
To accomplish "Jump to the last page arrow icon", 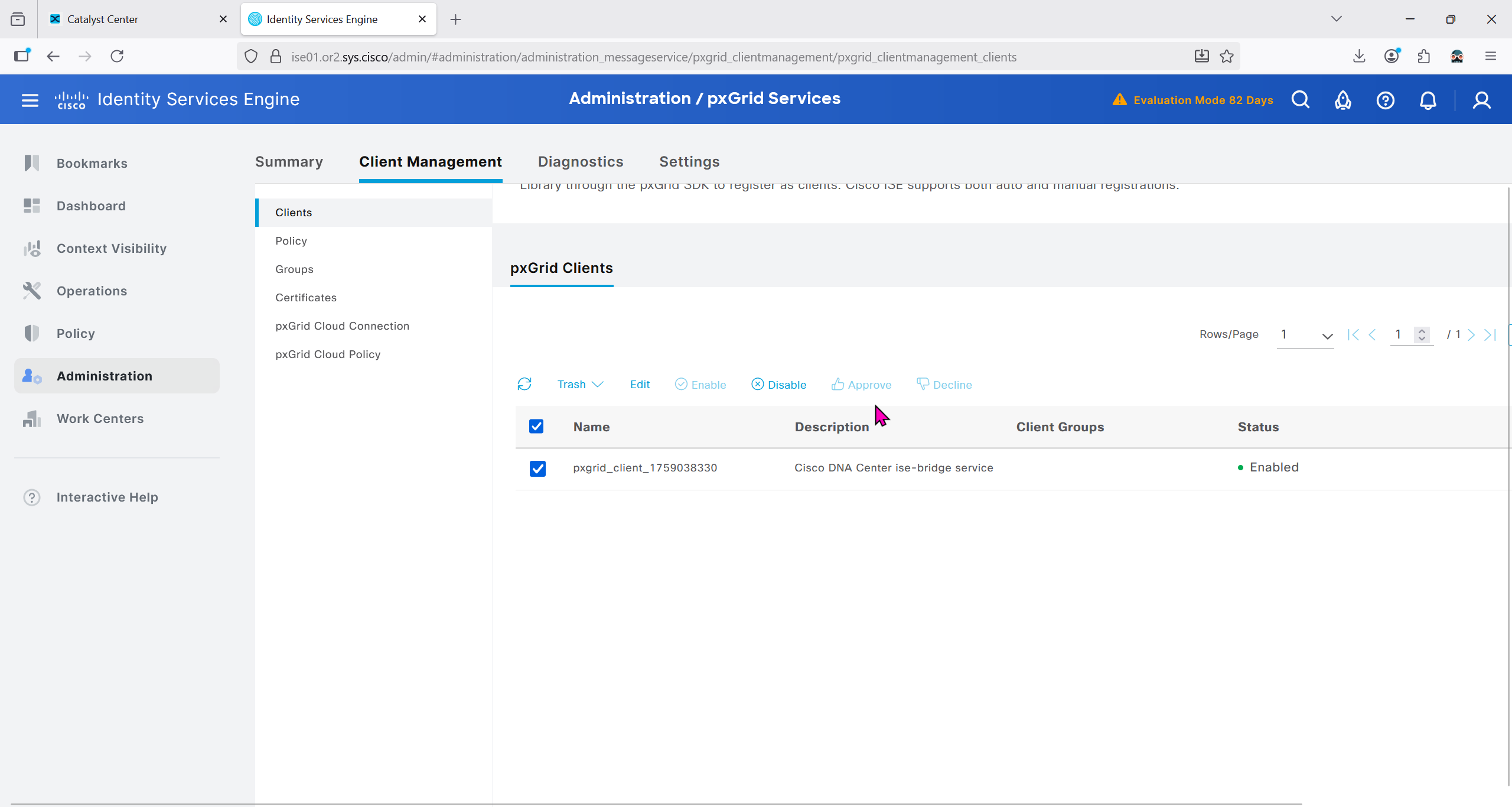I will pyautogui.click(x=1490, y=335).
